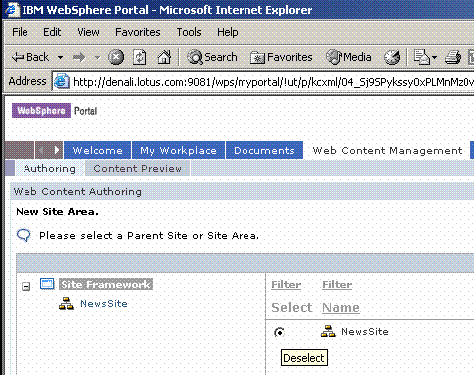Click NewsSite name in the list
Viewport: 474px width, 375px height.
(x=365, y=332)
